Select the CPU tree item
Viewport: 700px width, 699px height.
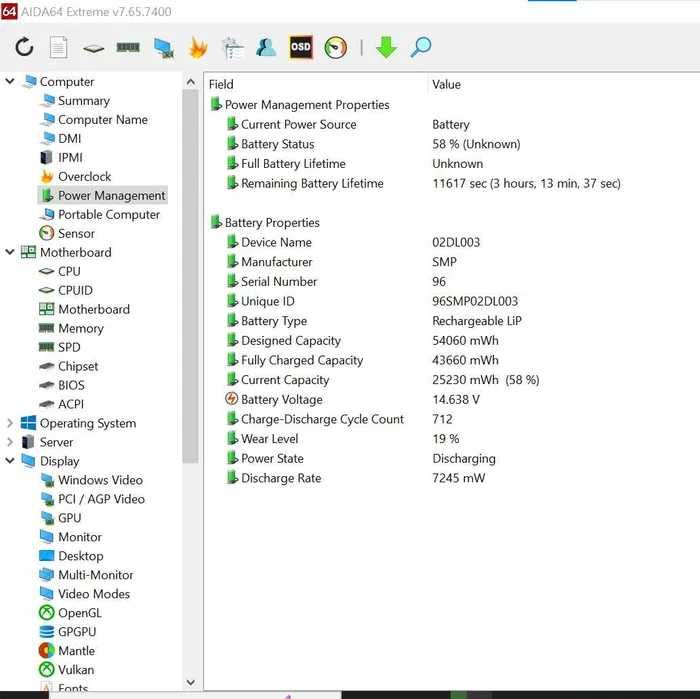pos(69,271)
